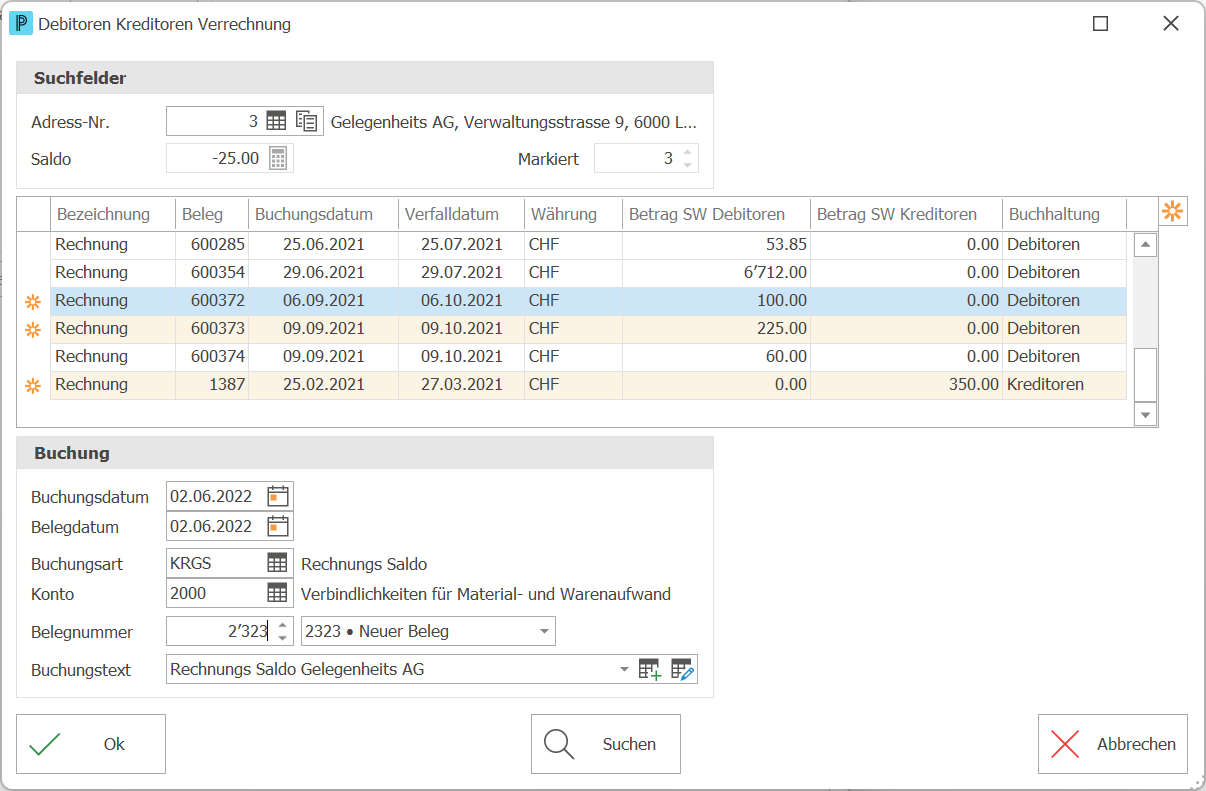Screen dimensions: 1206x791
Task: Decrease the Belegnummer value
Action: [283, 638]
